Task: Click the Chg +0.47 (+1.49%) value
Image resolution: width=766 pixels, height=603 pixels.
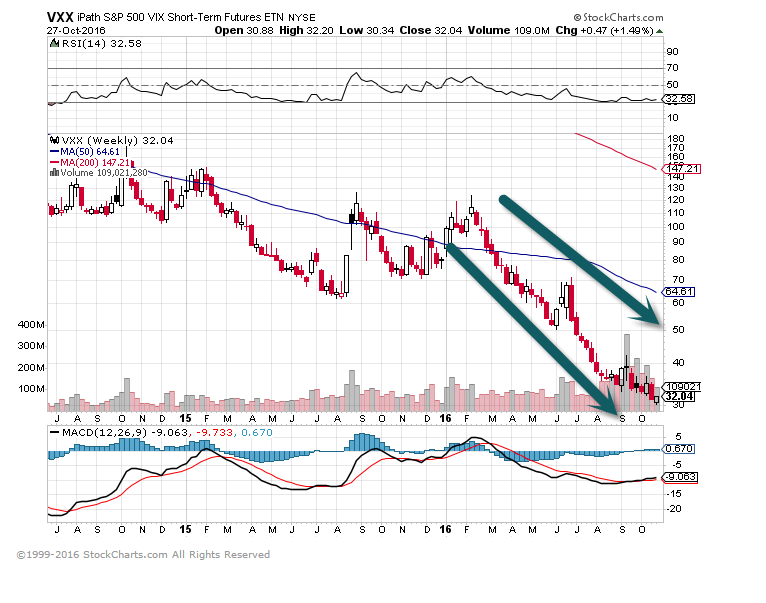Action: coord(604,30)
